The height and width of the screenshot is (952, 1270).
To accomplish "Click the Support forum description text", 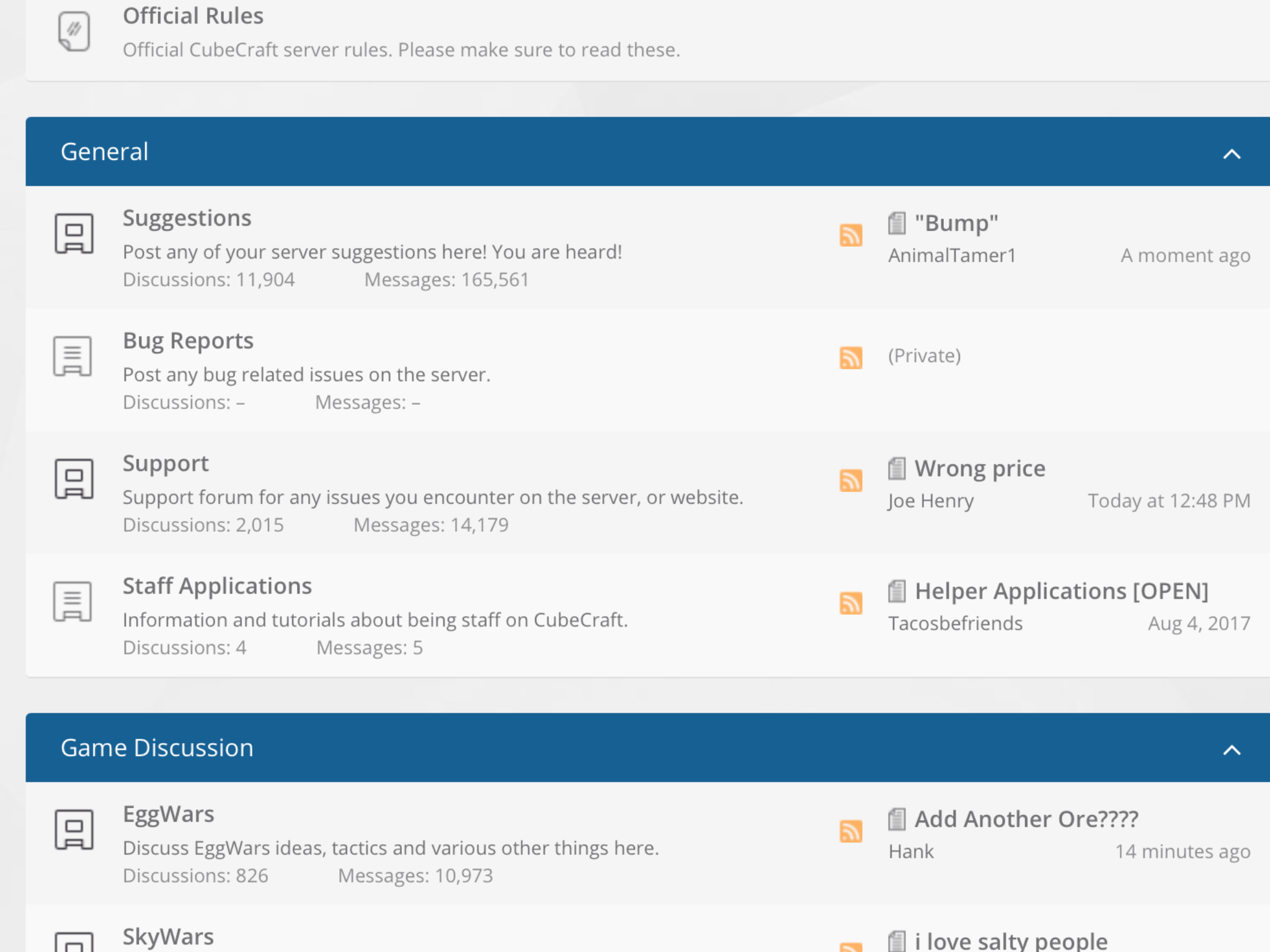I will [x=433, y=498].
